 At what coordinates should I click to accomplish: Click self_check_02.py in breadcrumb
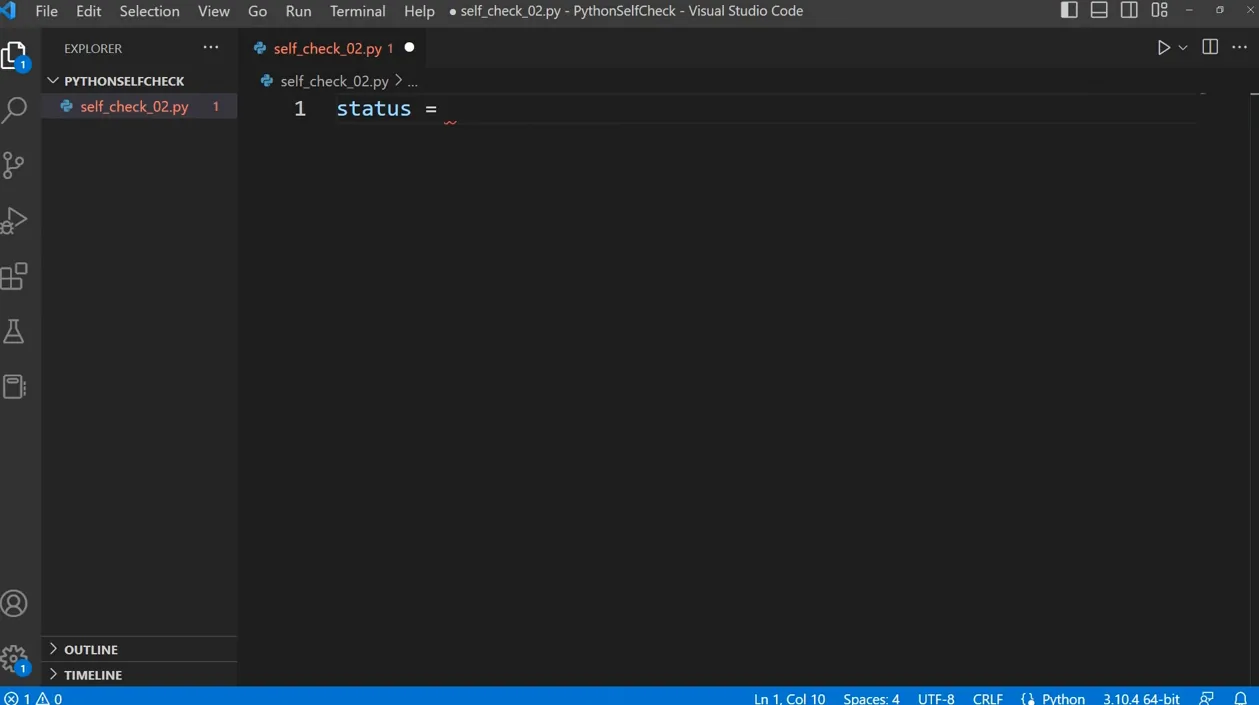[334, 81]
